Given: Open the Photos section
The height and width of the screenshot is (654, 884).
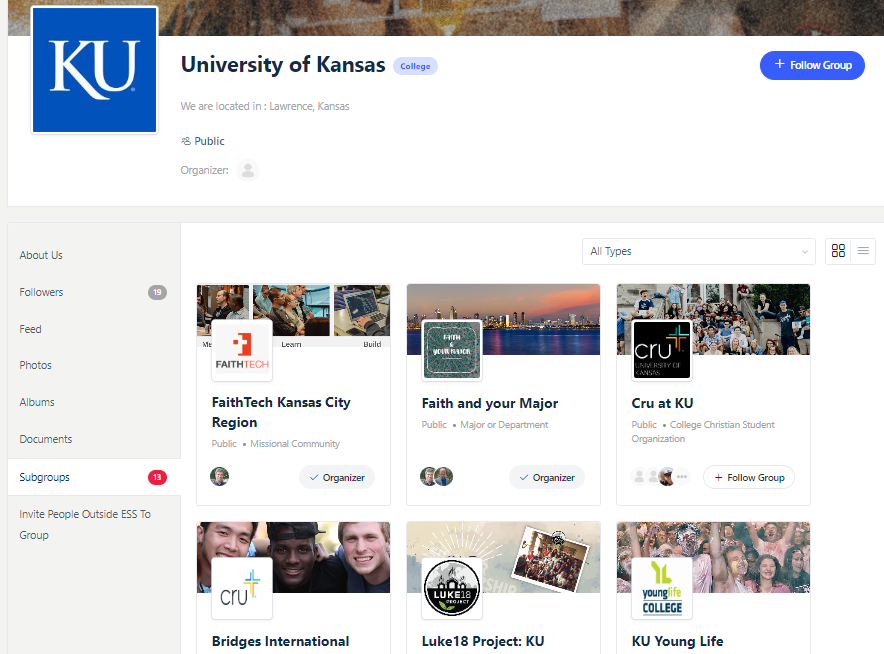Looking at the screenshot, I should [36, 365].
